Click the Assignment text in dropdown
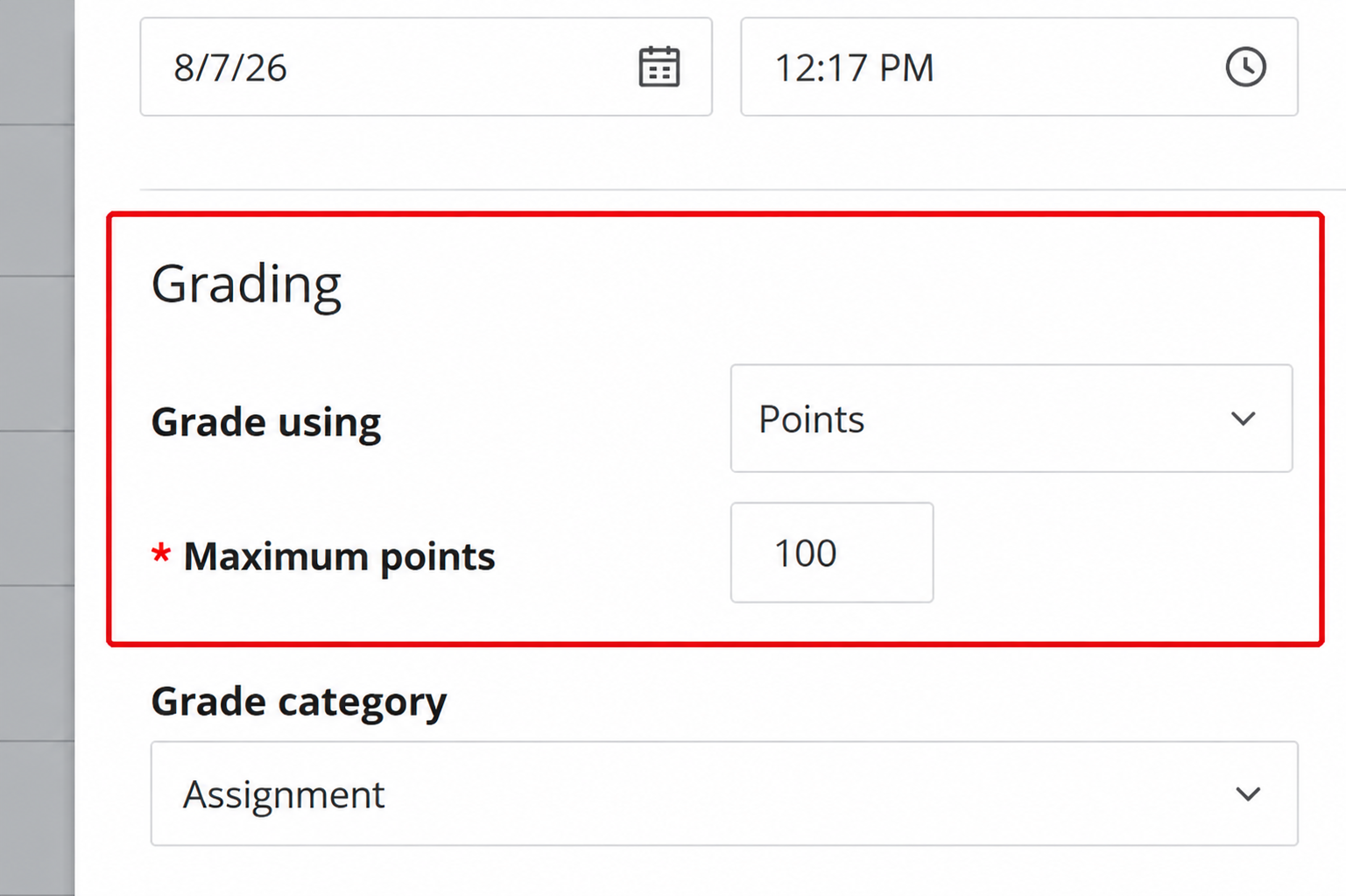 click(284, 795)
